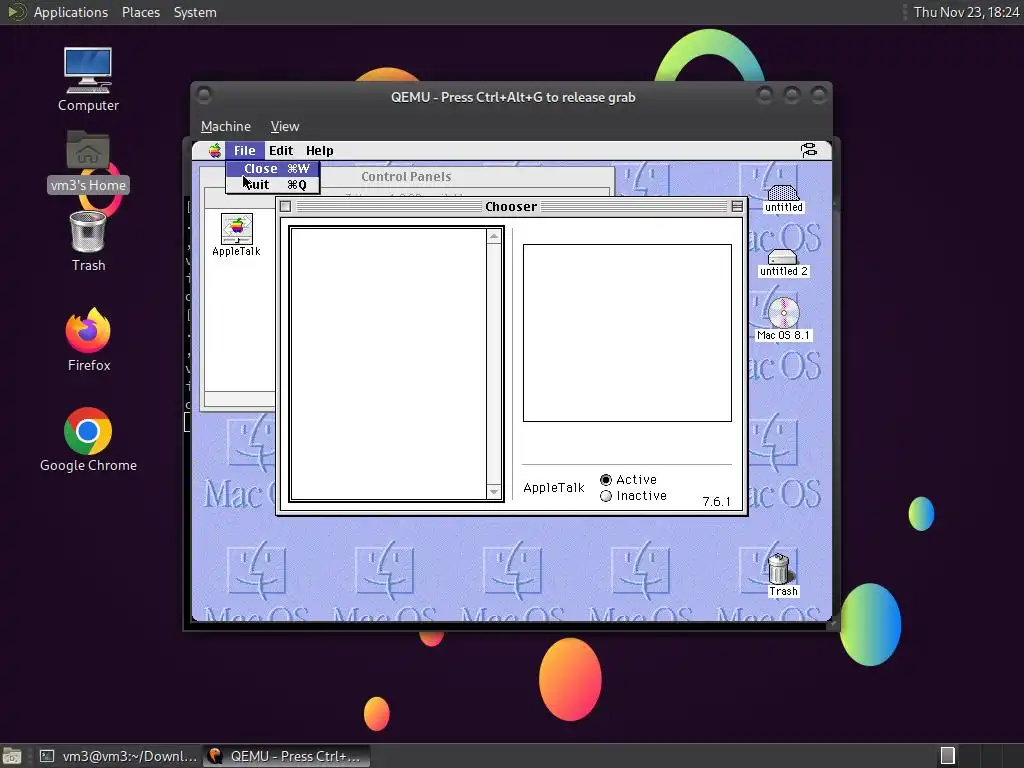Choose Quit from the File menu
The image size is (1024, 768).
pos(272,185)
